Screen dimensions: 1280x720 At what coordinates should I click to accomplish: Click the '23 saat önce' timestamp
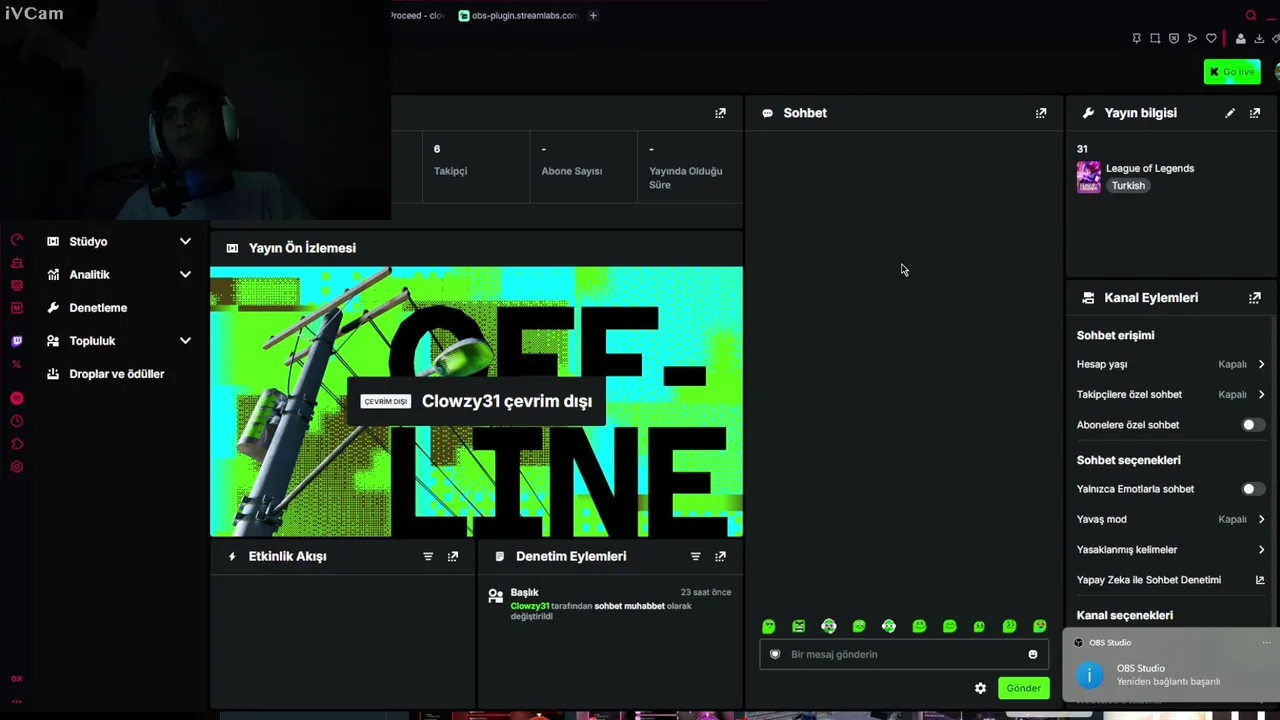click(706, 592)
